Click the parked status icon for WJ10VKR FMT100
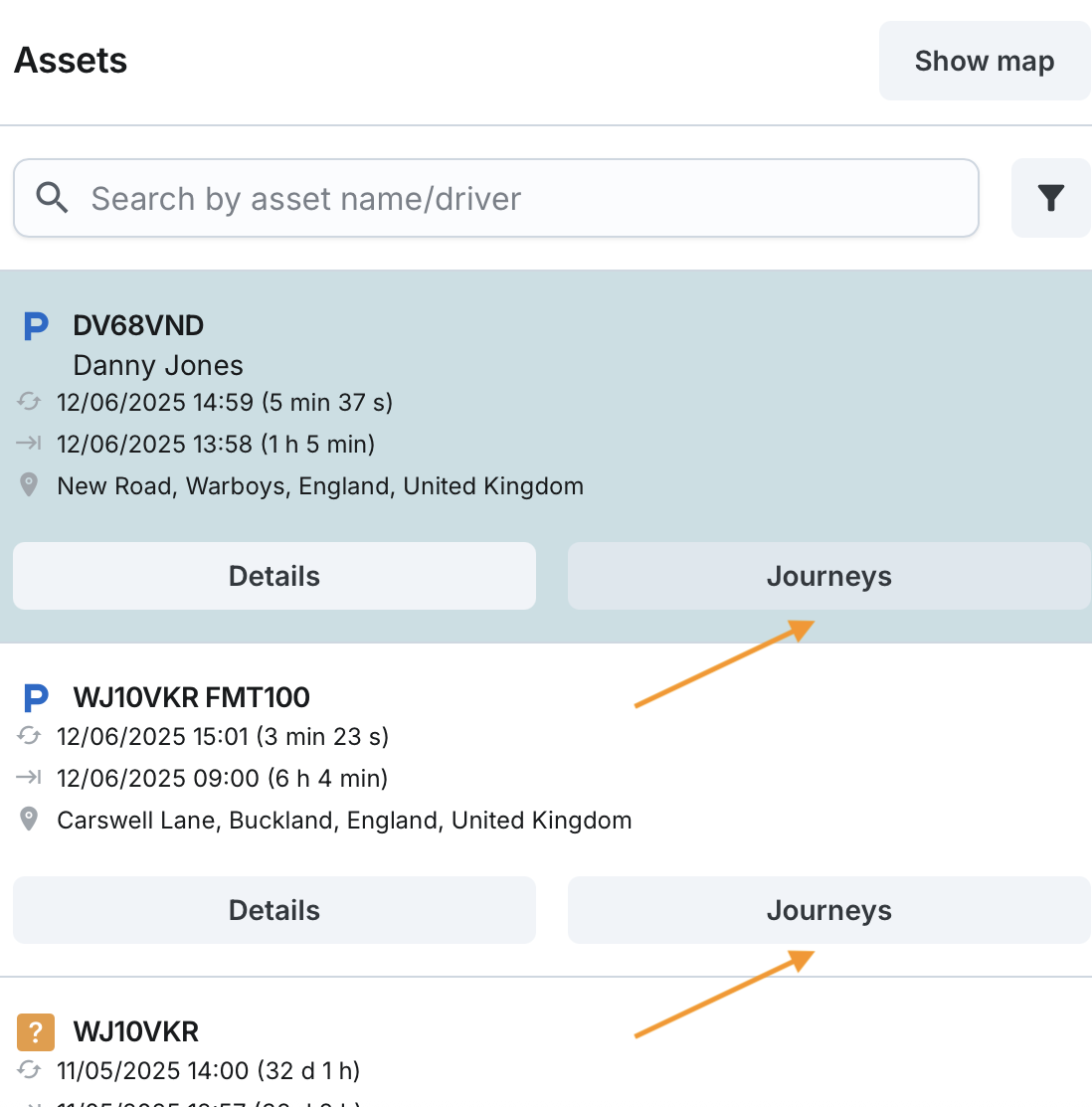Screen dimensions: 1092x1107 [36, 698]
